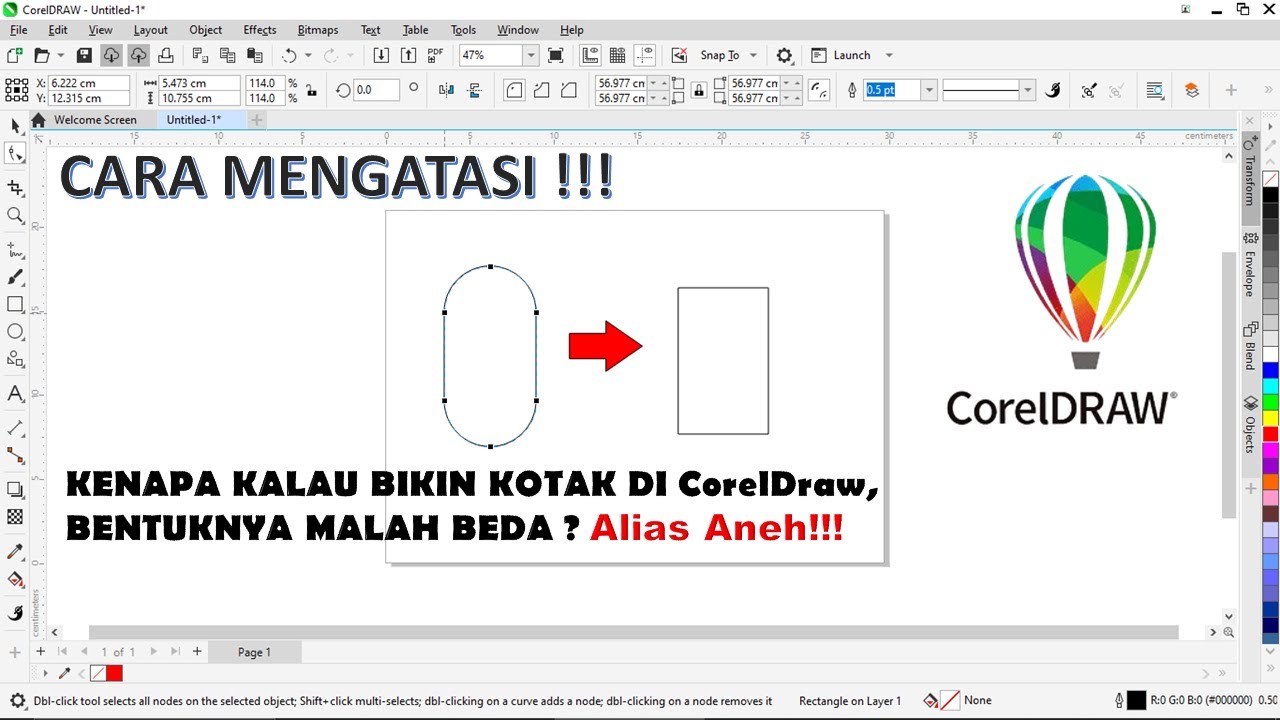Image resolution: width=1280 pixels, height=720 pixels.
Task: Select the Ellipse tool
Action: pos(15,331)
